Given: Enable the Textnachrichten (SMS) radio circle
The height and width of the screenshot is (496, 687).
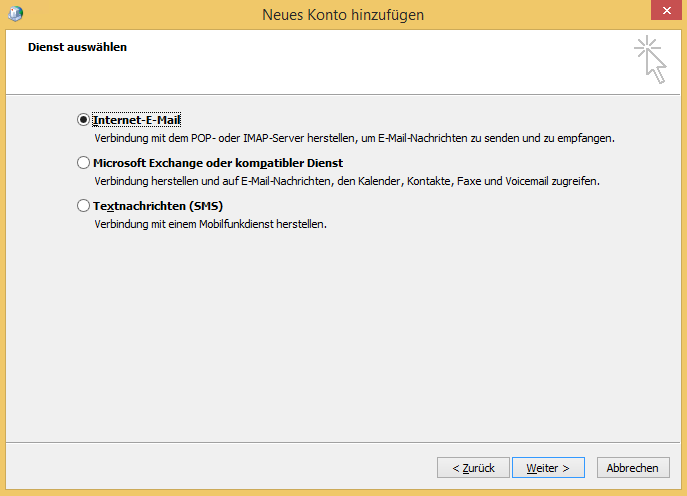Looking at the screenshot, I should 83,205.
